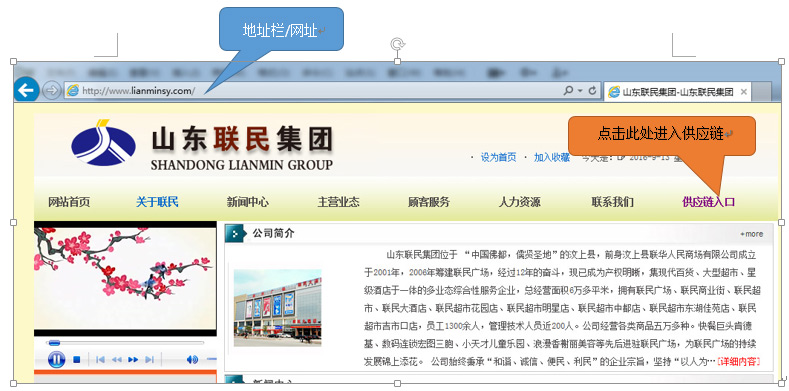Pause the video with the pause button
The width and height of the screenshot is (789, 391).
pyautogui.click(x=56, y=359)
